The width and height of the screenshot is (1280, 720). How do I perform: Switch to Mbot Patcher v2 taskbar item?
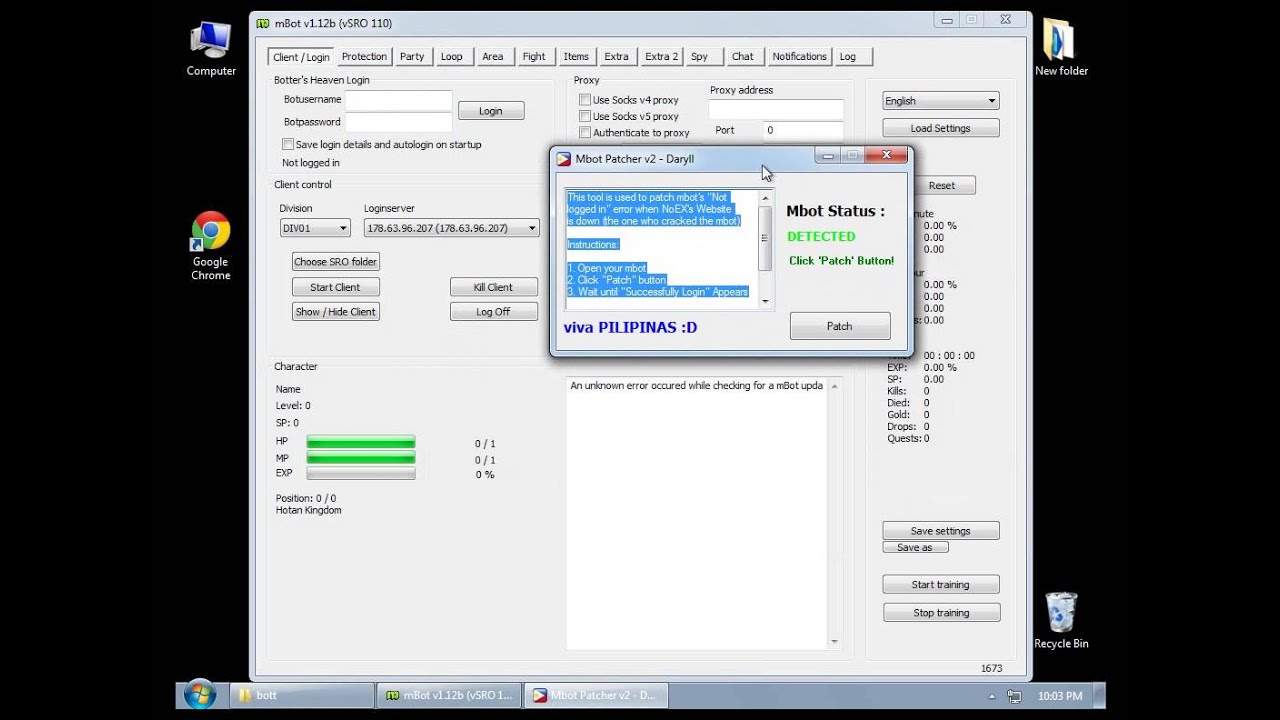point(595,695)
